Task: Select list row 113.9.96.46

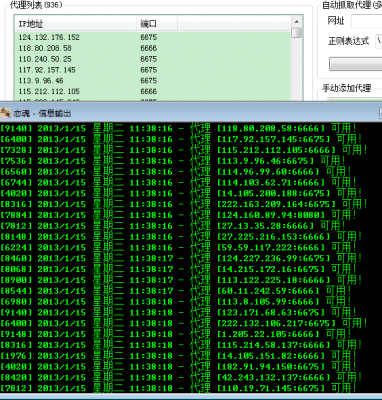Action: coord(153,81)
